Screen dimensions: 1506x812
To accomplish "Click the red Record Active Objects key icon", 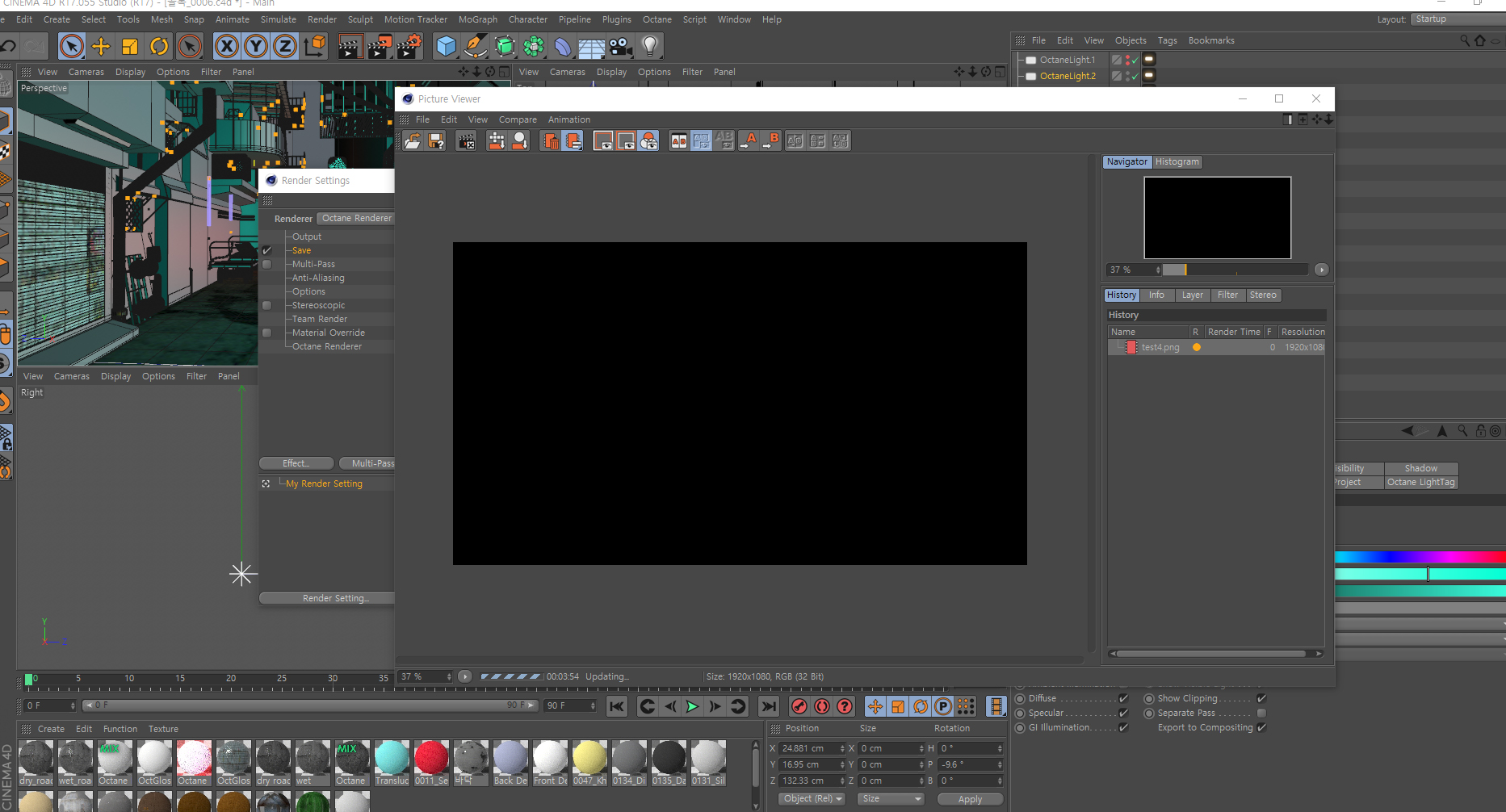I will (799, 706).
